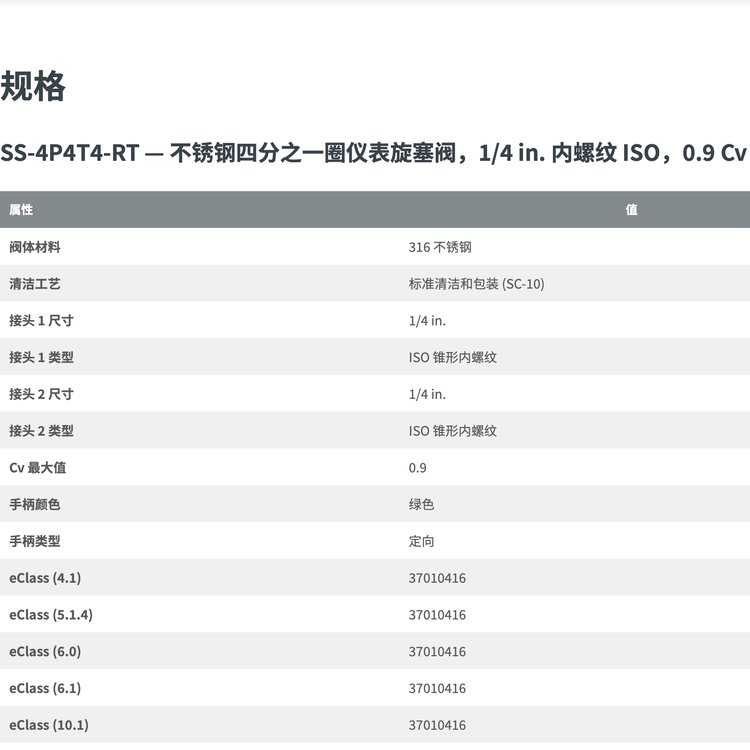The image size is (750, 750).
Task: Click the 标准清洁和包装 (SC-10) value
Action: coord(476,284)
